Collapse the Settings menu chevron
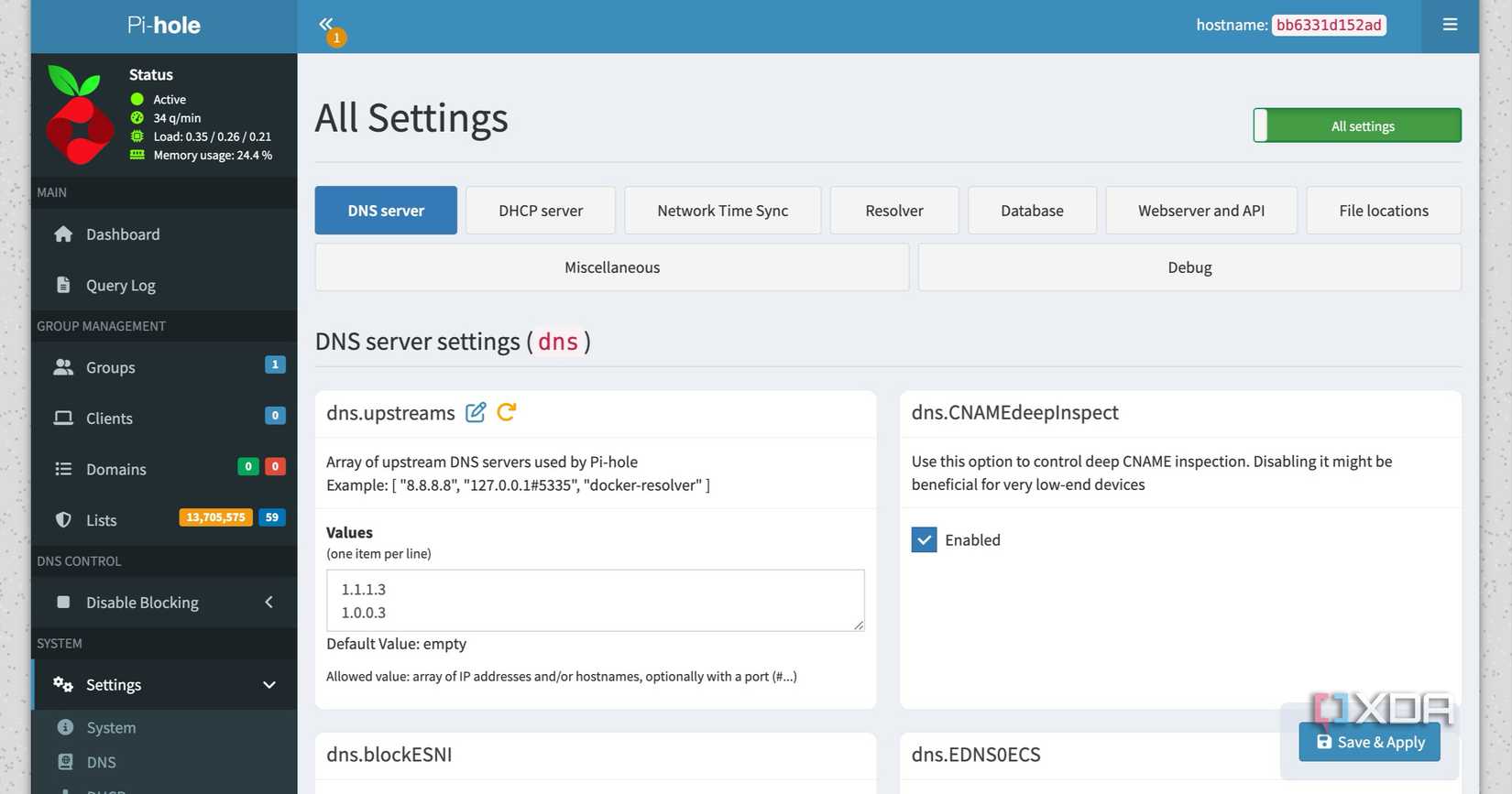Screen dimensions: 1512x794 (269, 685)
